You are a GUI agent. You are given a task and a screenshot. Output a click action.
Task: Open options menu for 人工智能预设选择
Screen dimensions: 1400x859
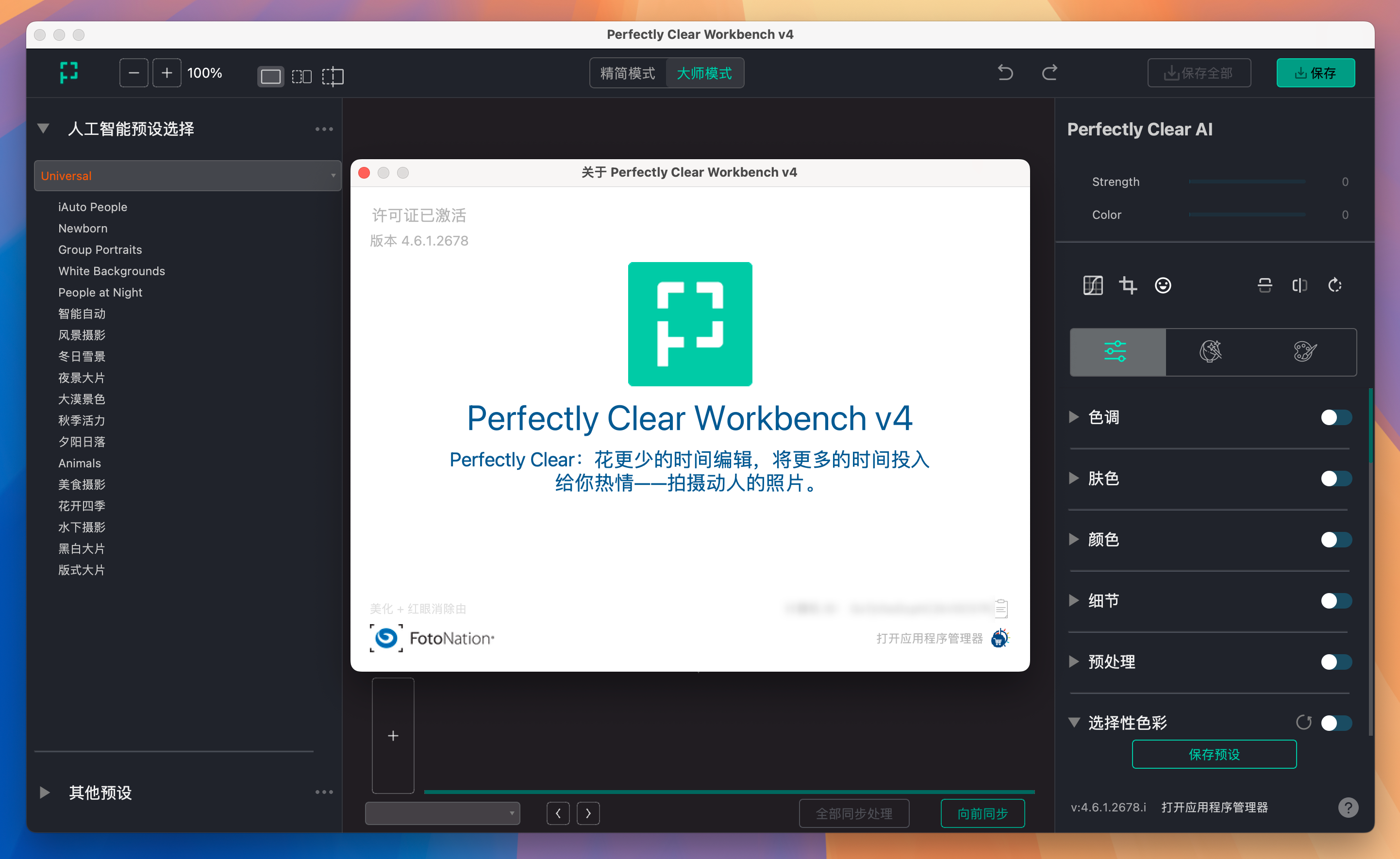coord(324,129)
